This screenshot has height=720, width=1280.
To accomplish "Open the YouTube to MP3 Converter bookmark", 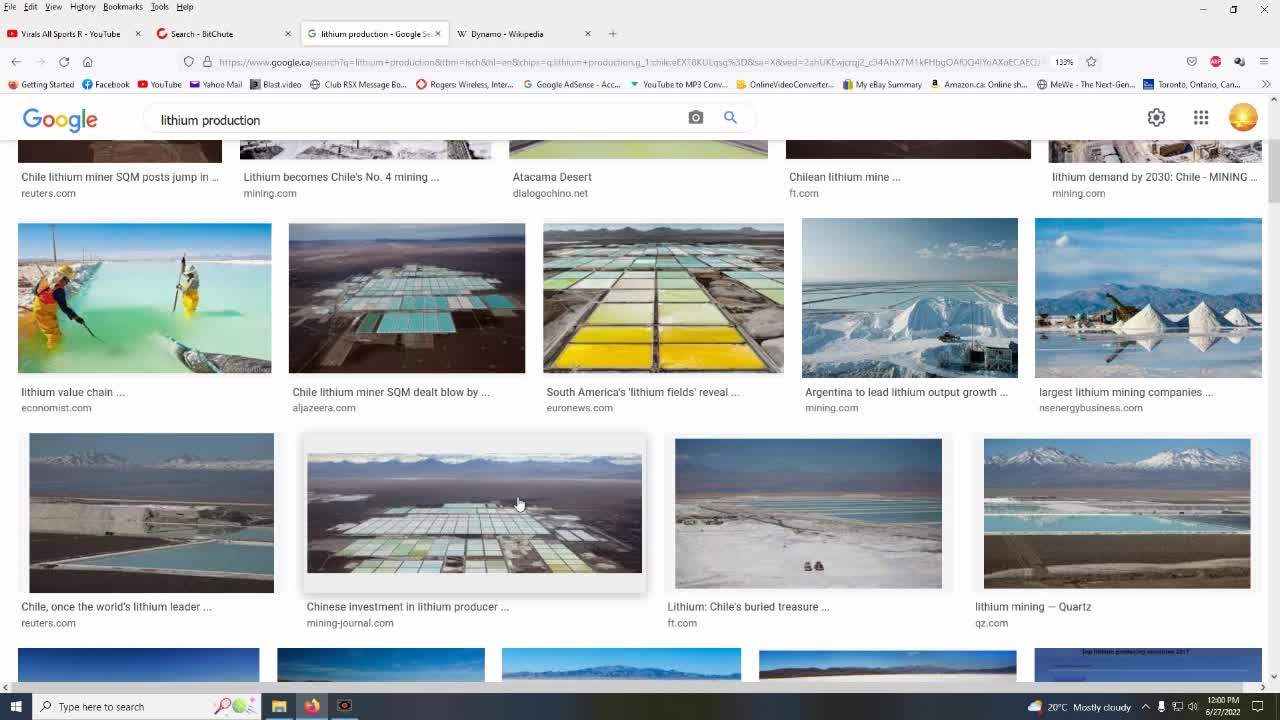I will pyautogui.click(x=679, y=84).
